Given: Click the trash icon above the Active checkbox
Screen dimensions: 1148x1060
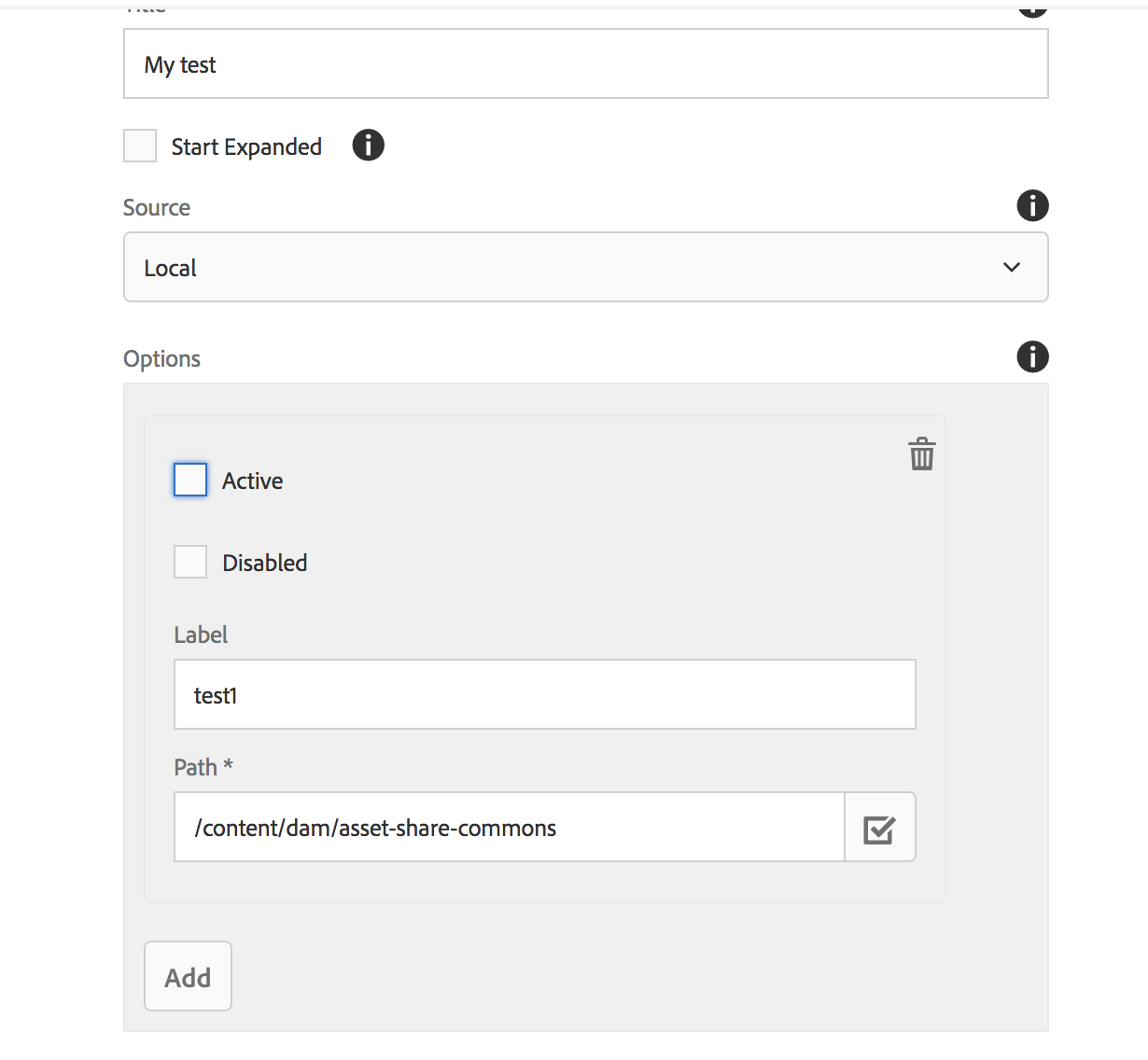Looking at the screenshot, I should [x=921, y=454].
